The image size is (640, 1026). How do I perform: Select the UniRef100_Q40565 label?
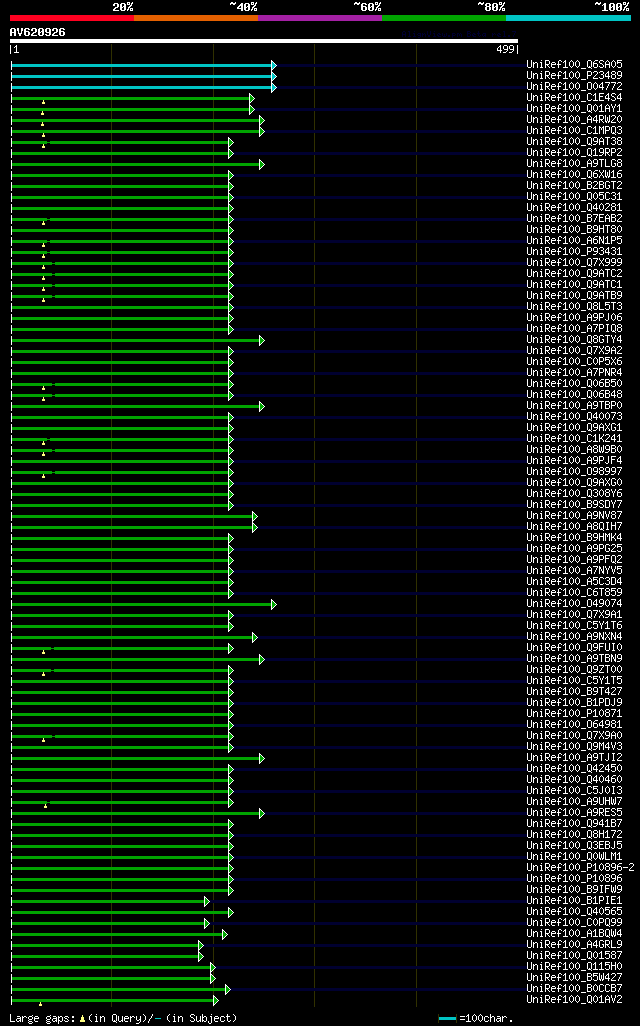point(575,911)
